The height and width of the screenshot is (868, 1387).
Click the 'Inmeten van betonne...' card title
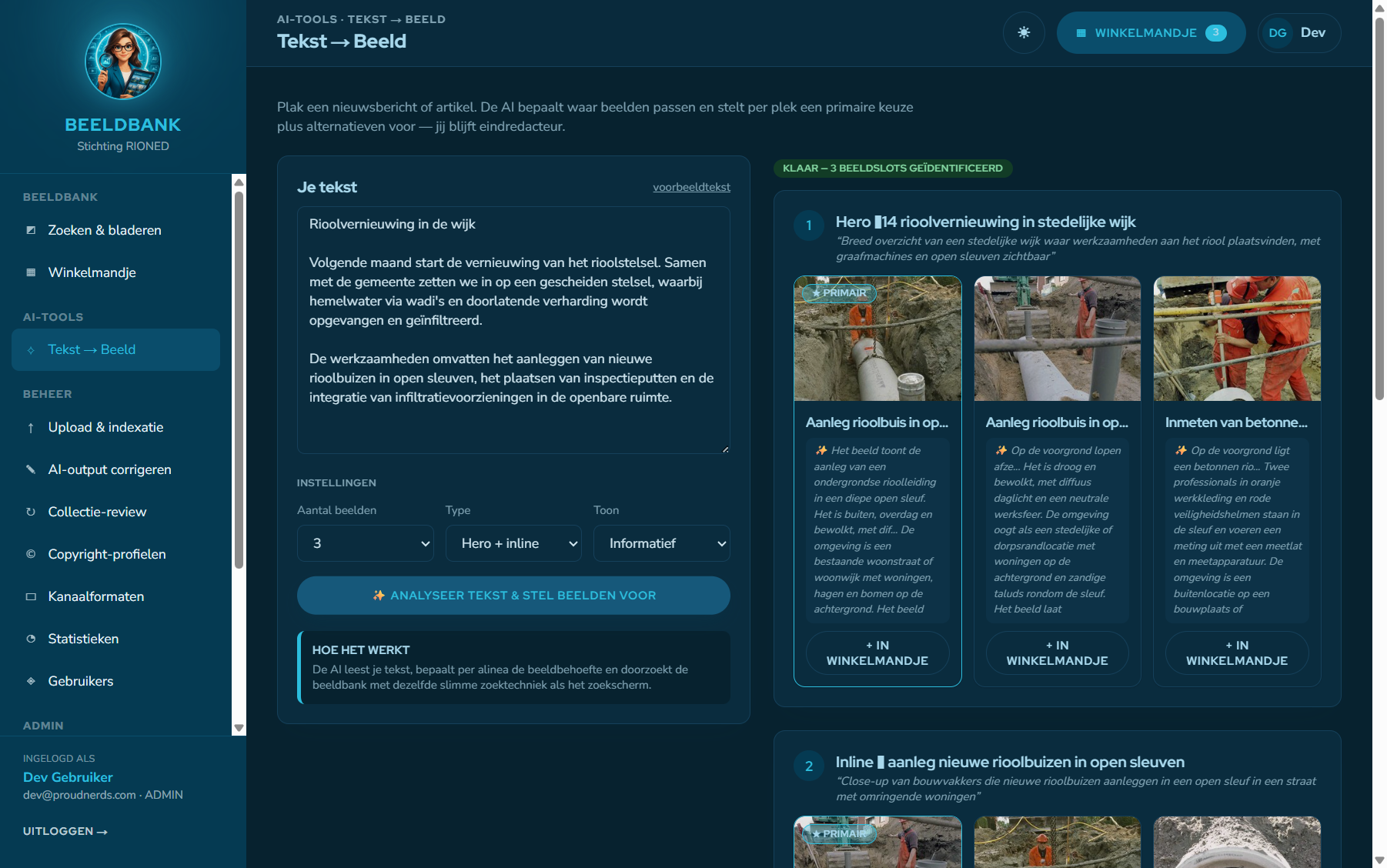[1236, 422]
